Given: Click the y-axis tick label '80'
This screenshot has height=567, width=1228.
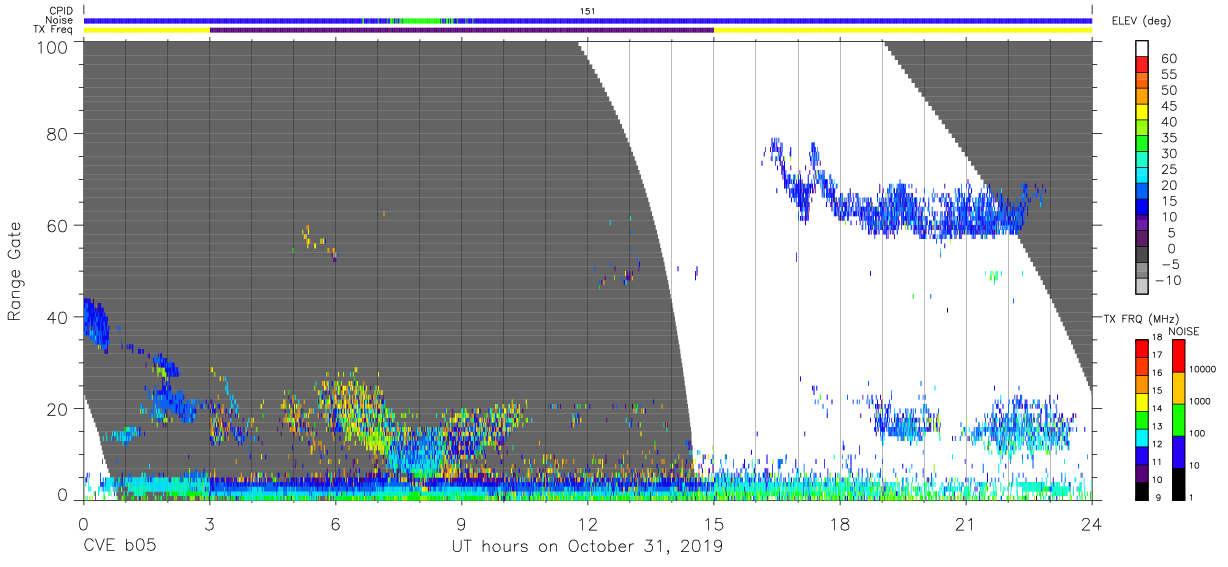Looking at the screenshot, I should click(58, 134).
